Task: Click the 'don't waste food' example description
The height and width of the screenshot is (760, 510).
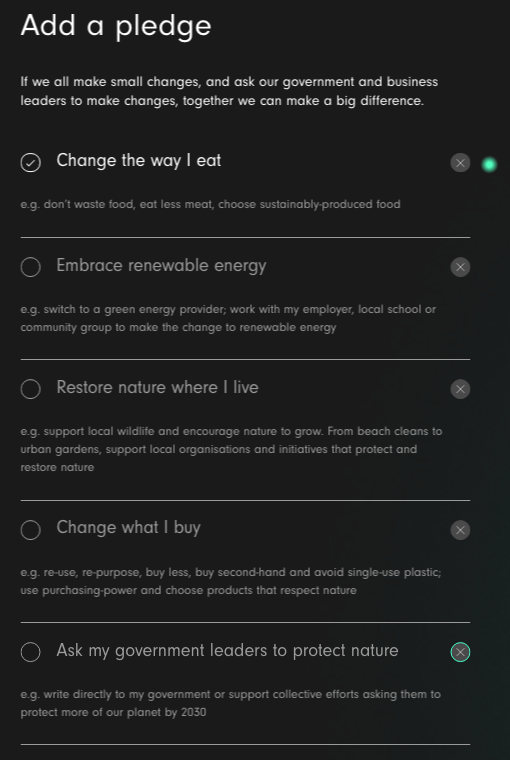Action: 210,204
